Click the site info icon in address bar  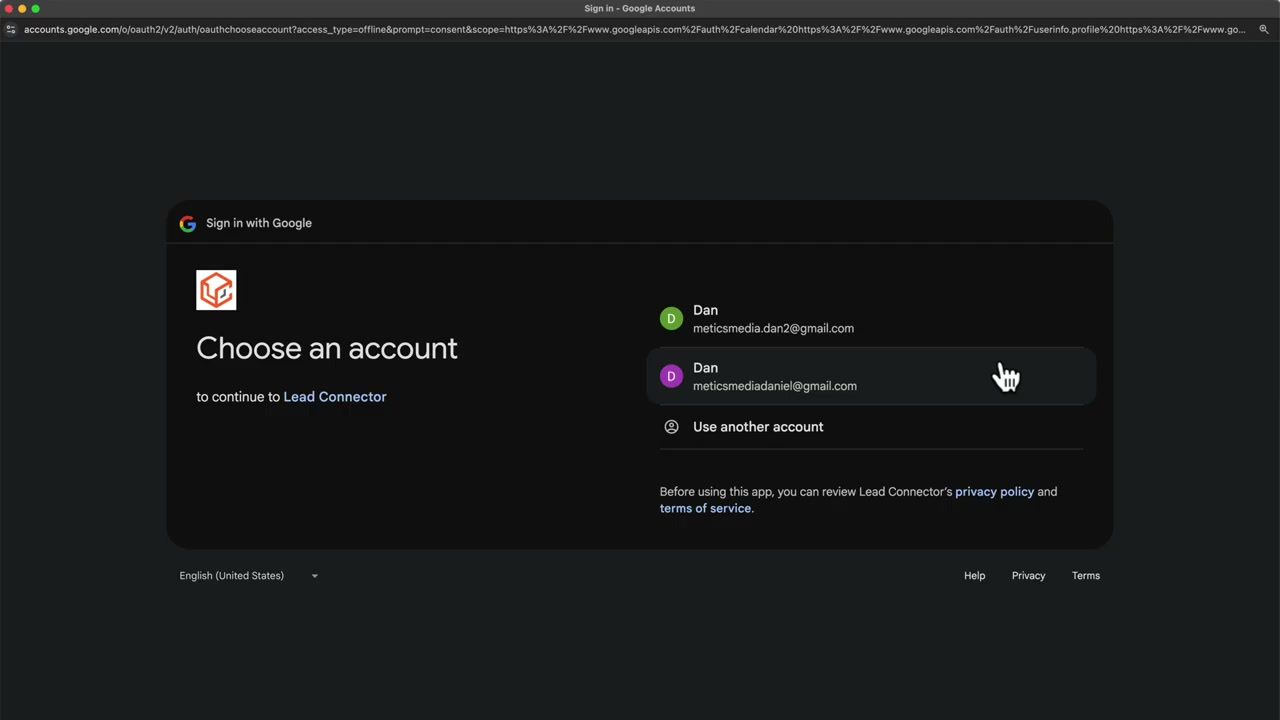point(11,30)
